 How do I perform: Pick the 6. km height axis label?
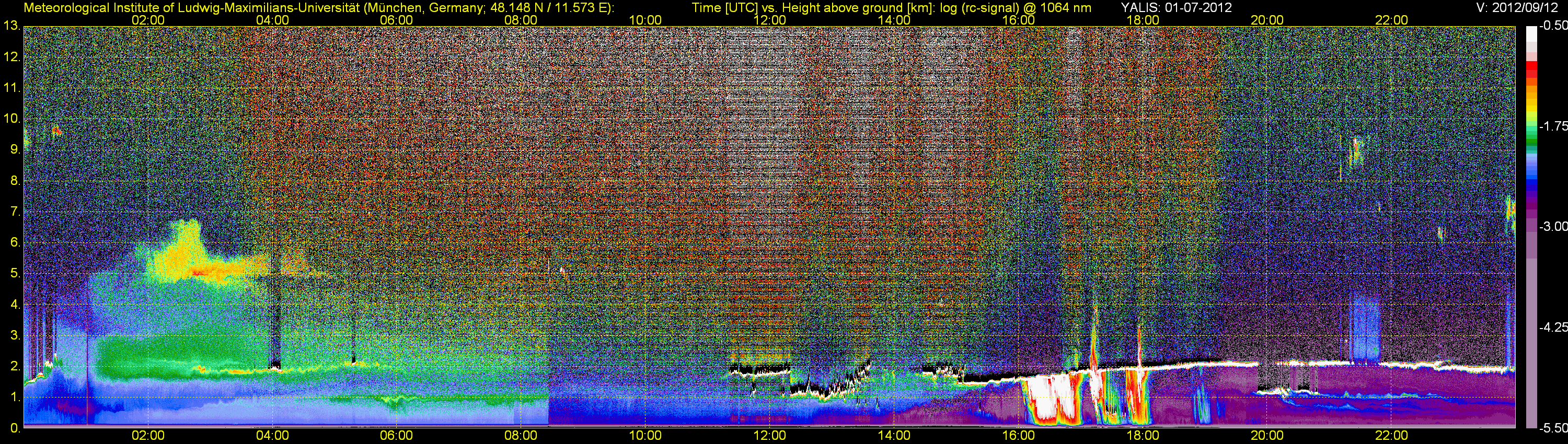15,242
